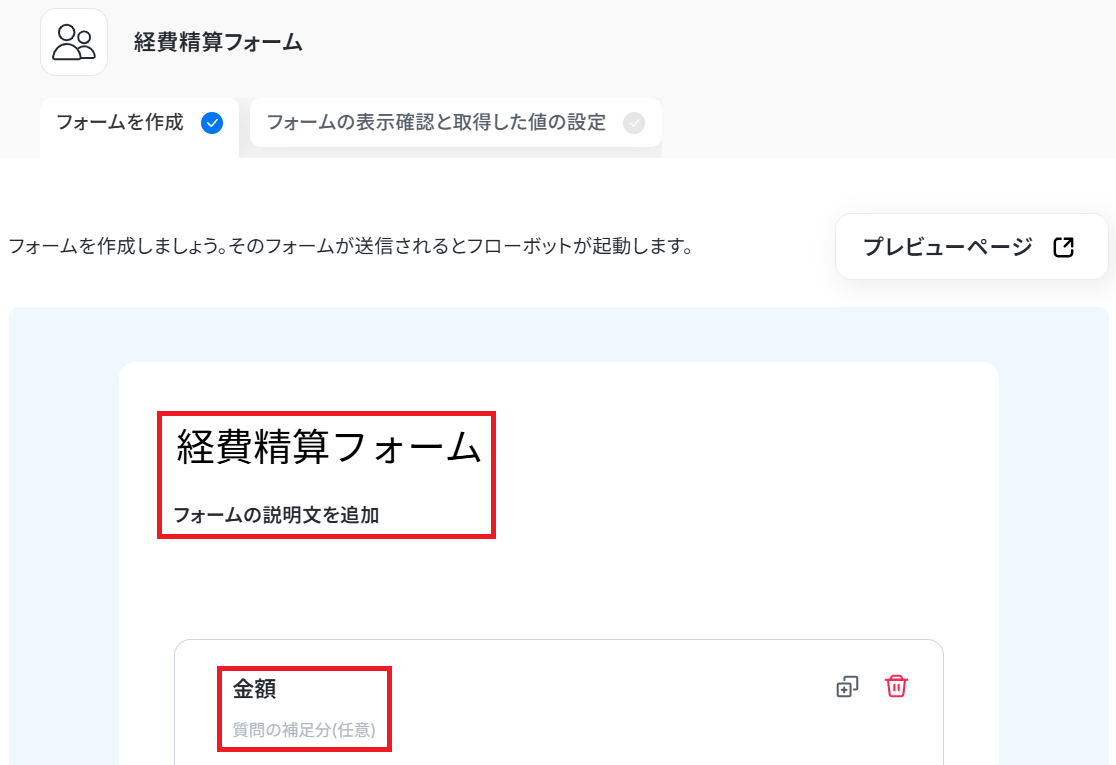The height and width of the screenshot is (765, 1116).
Task: Edit the large 経費精算フォーム form title
Action: pyautogui.click(x=329, y=447)
